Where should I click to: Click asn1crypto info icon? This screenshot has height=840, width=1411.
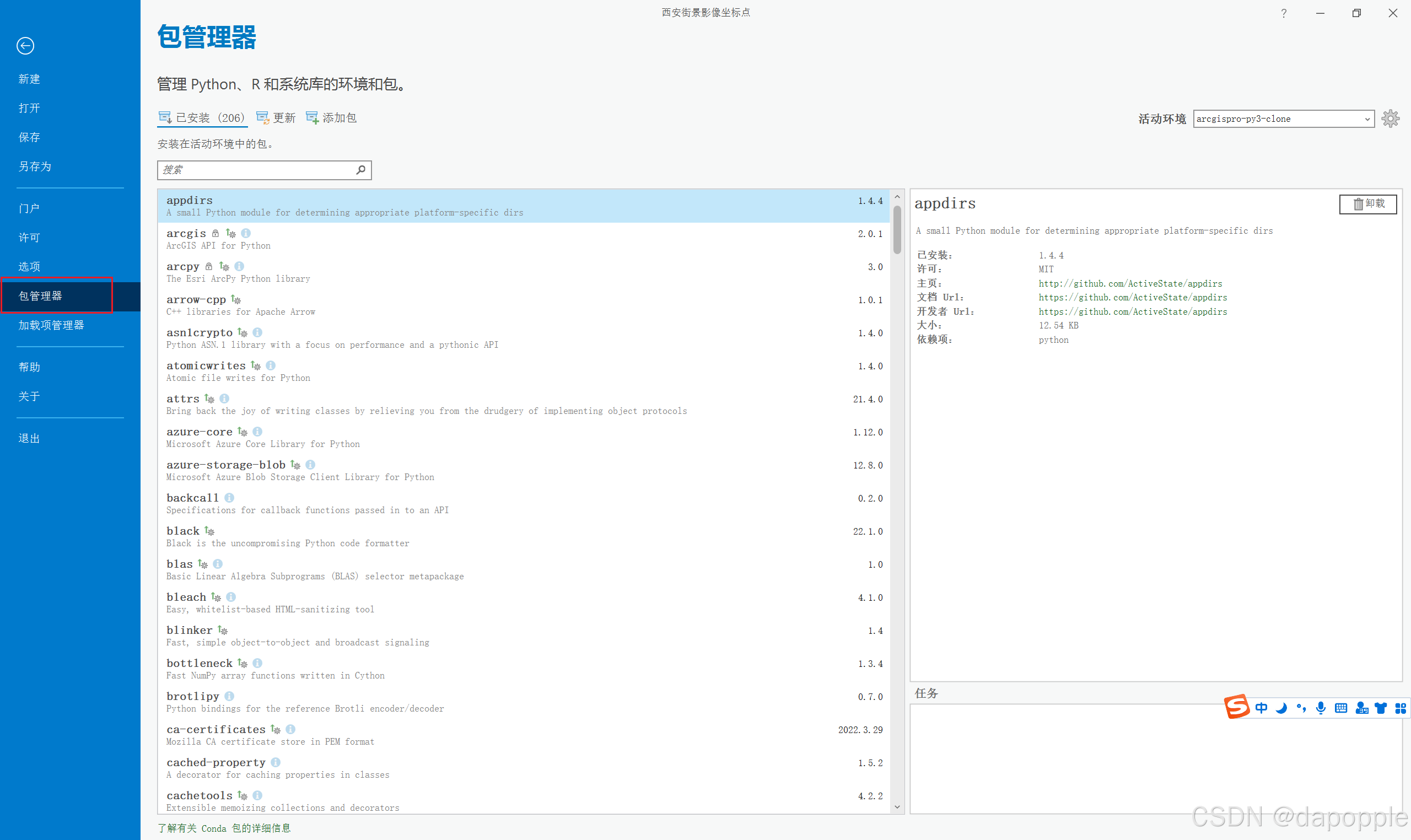(x=257, y=332)
